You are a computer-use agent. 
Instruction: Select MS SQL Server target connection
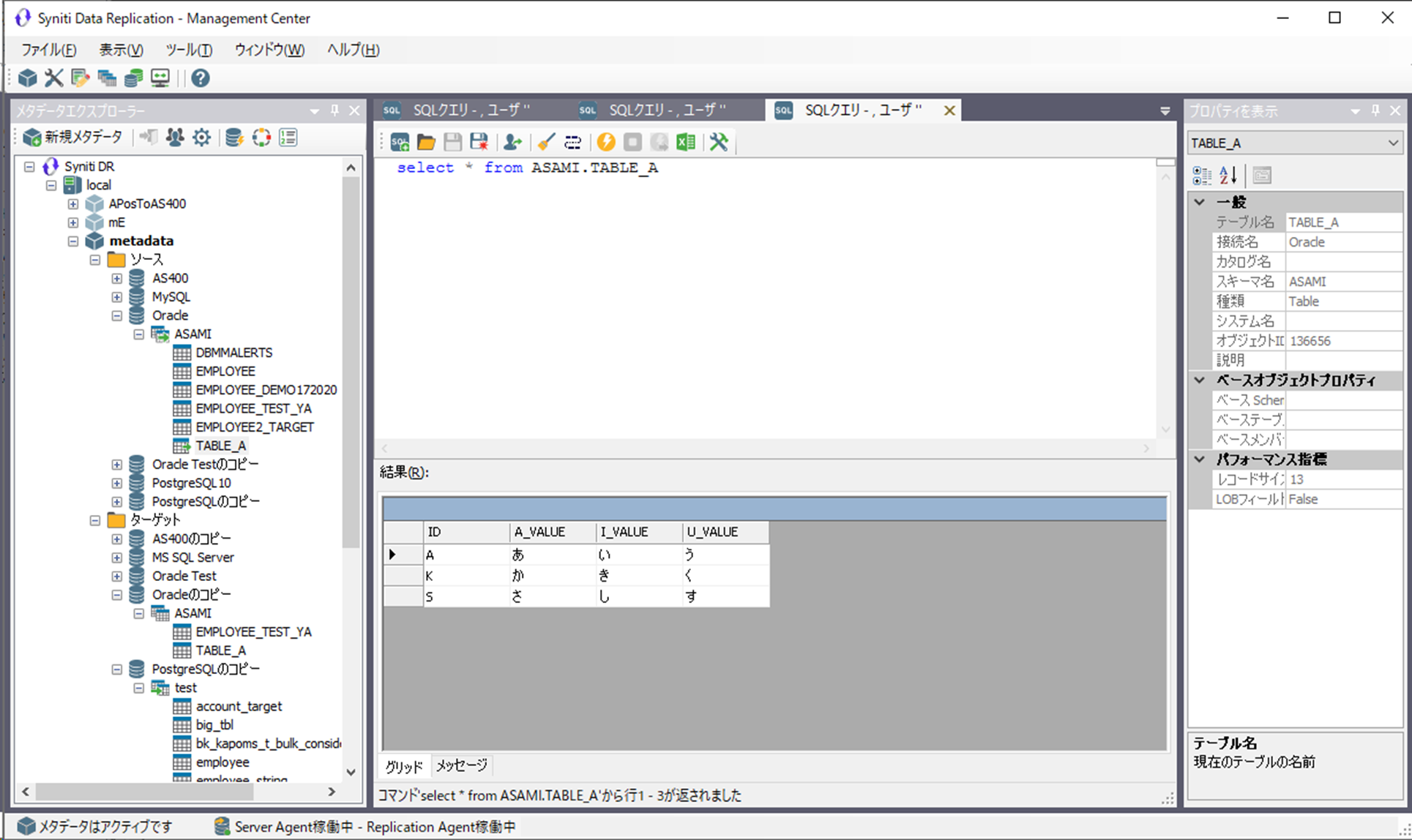coord(193,558)
